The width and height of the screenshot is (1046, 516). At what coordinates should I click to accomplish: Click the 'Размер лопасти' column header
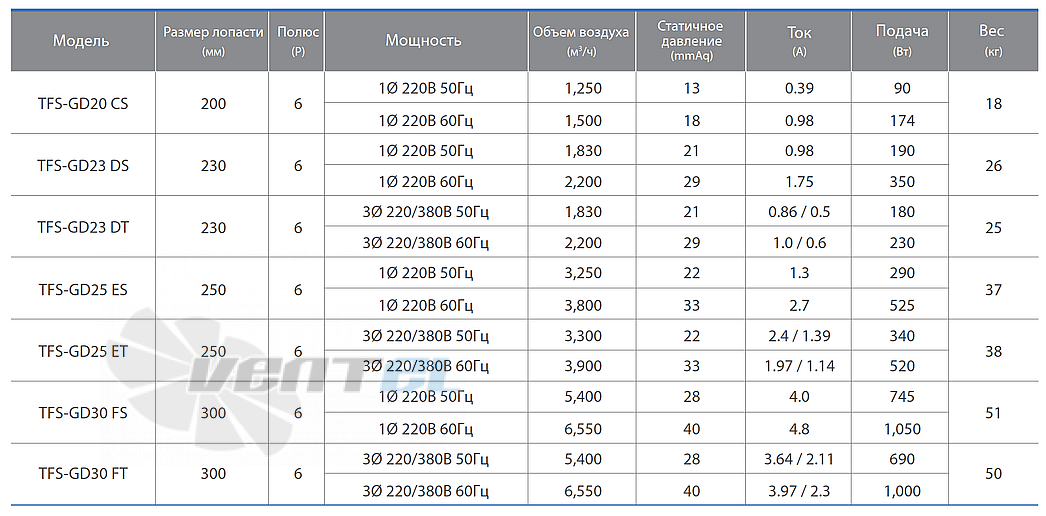(x=212, y=40)
